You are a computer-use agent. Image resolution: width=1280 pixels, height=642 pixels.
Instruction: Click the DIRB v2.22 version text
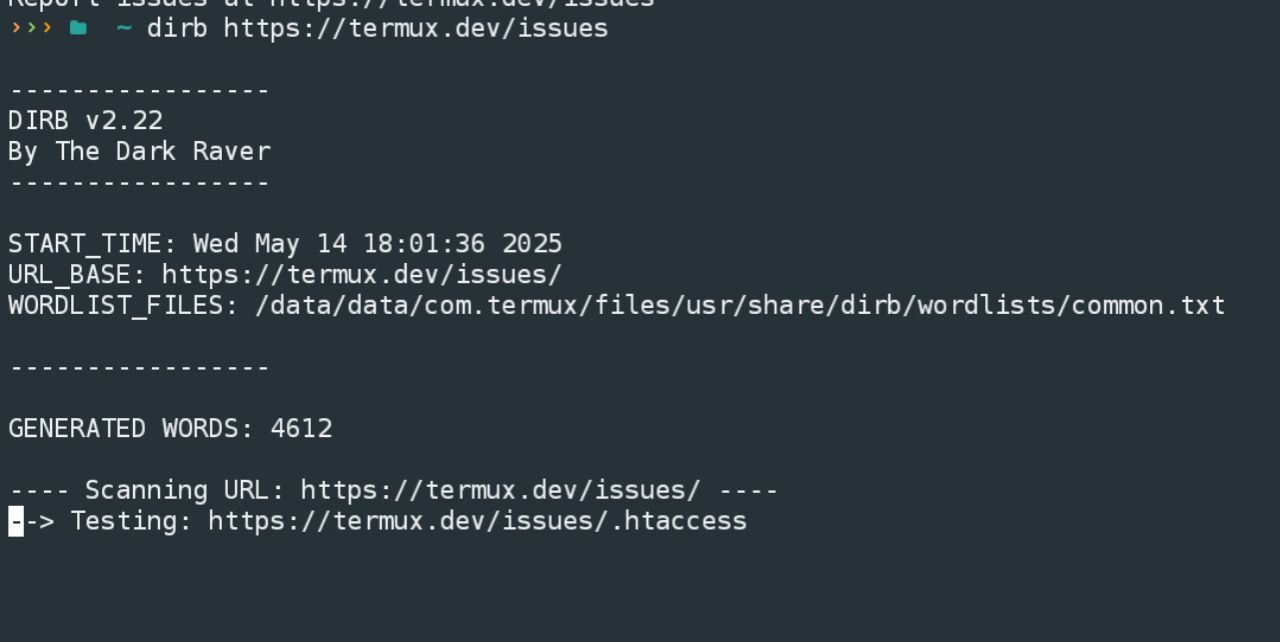tap(86, 121)
